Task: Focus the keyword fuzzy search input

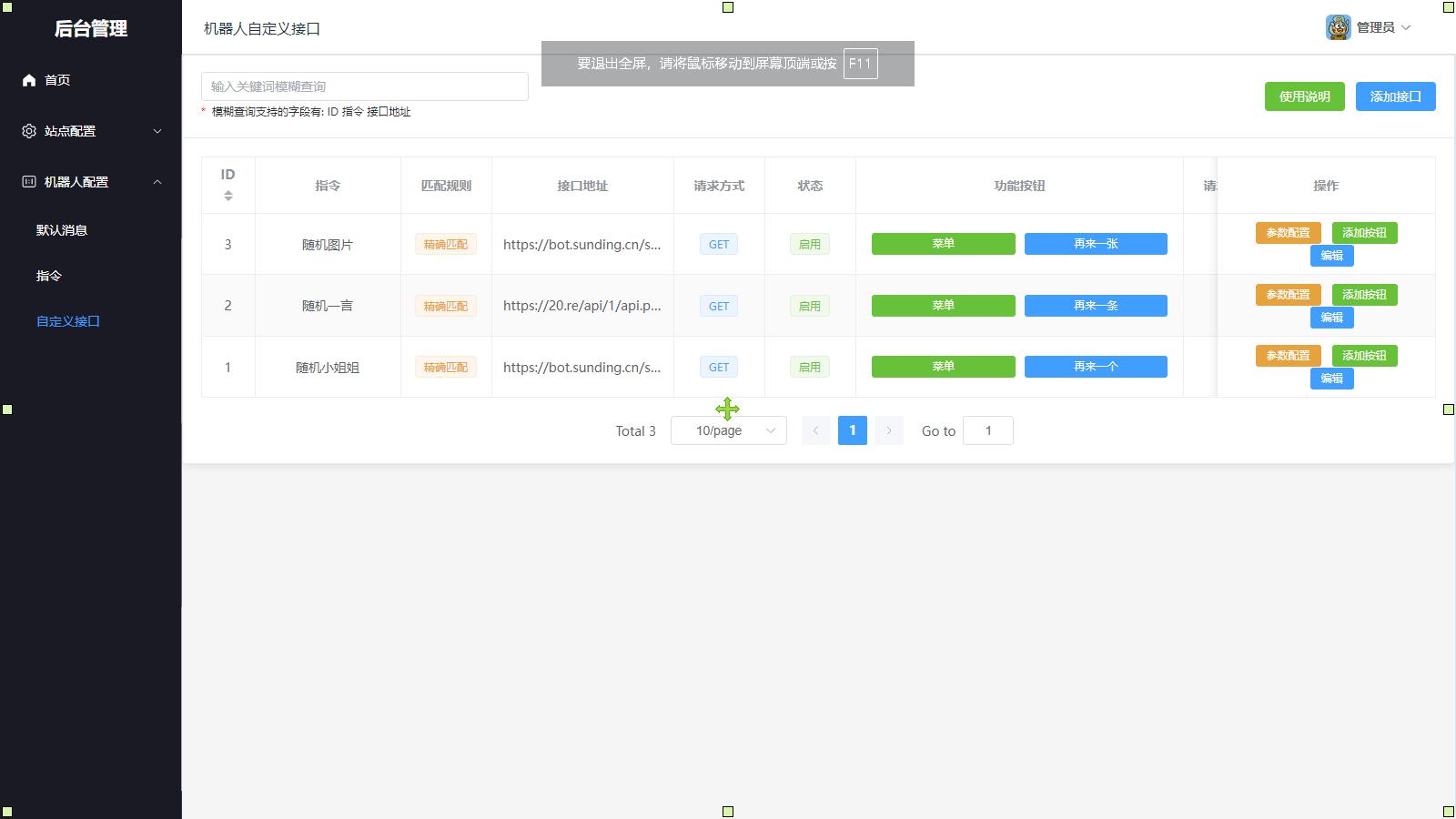Action: pyautogui.click(x=364, y=86)
